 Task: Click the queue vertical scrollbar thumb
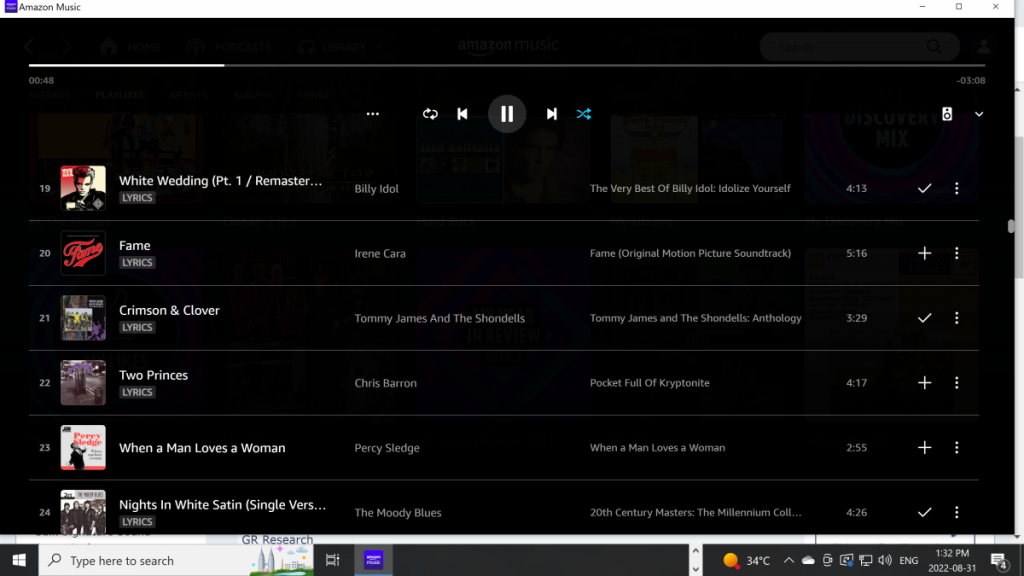1011,226
